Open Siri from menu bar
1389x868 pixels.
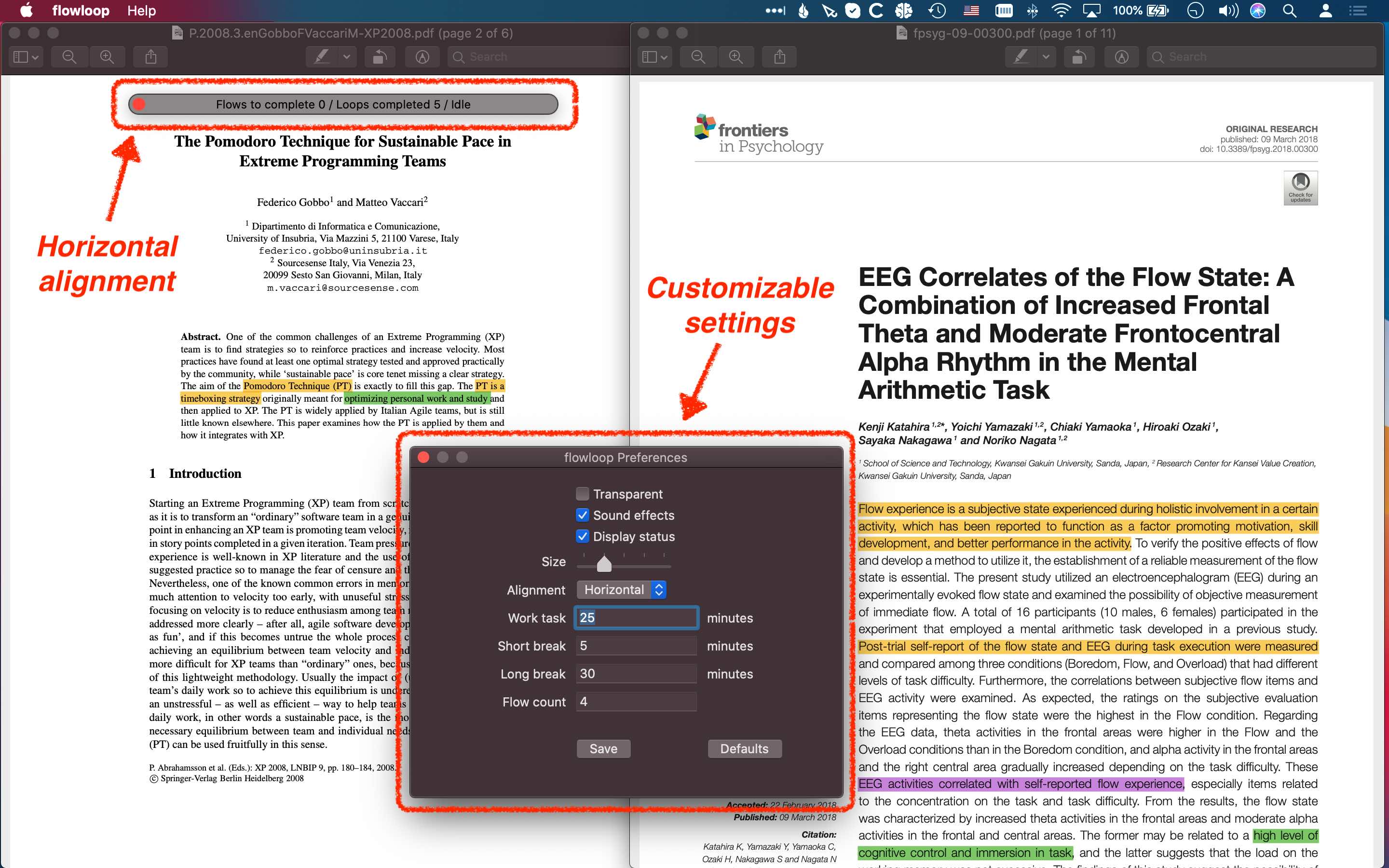[x=1257, y=10]
